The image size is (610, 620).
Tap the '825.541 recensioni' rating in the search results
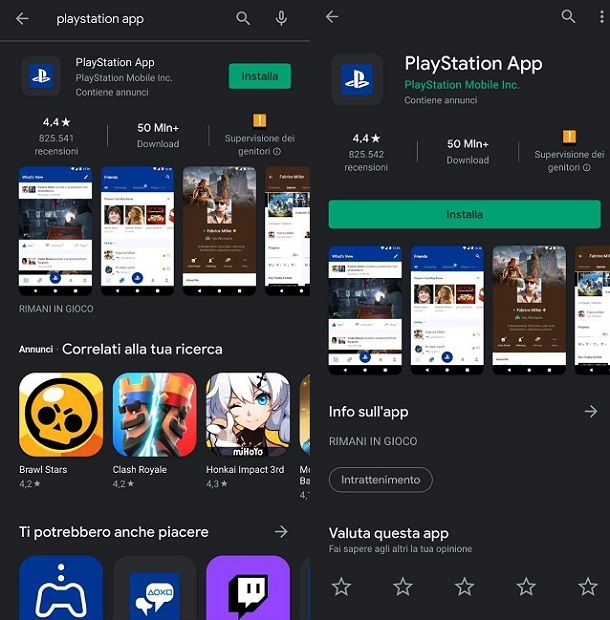56,136
